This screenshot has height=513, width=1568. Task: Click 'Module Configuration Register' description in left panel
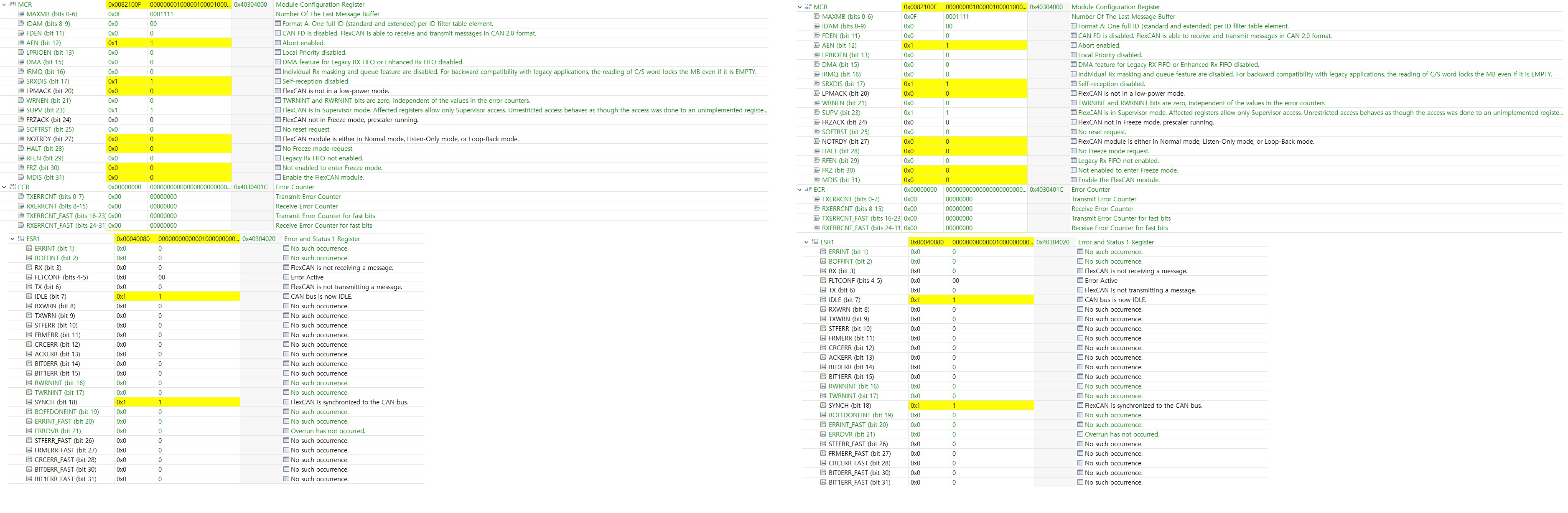320,4
